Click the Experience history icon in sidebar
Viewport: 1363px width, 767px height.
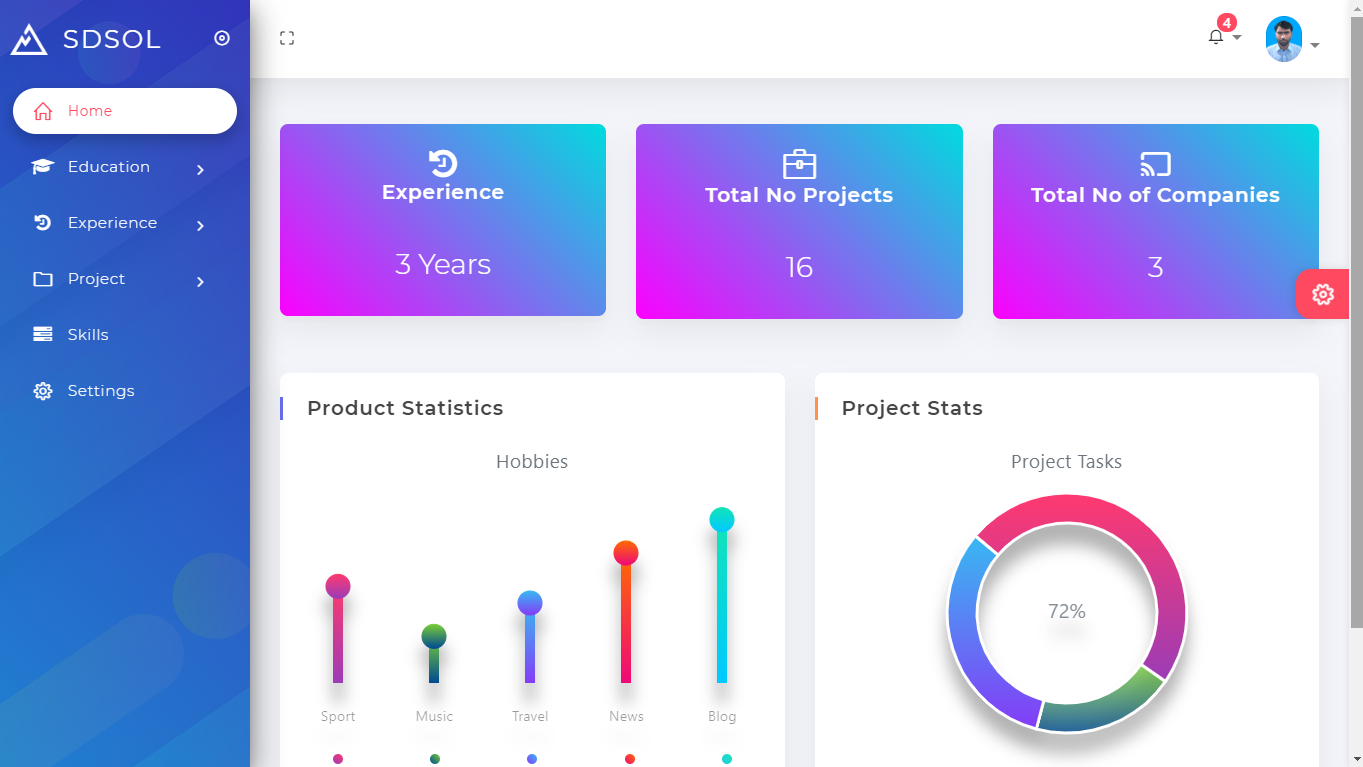pyautogui.click(x=43, y=223)
